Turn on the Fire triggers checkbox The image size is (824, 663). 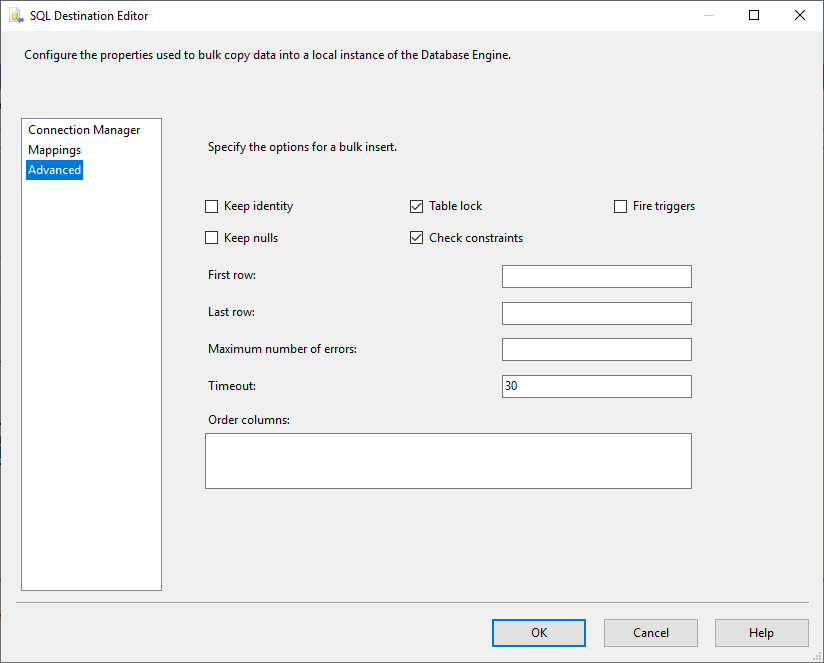(621, 206)
